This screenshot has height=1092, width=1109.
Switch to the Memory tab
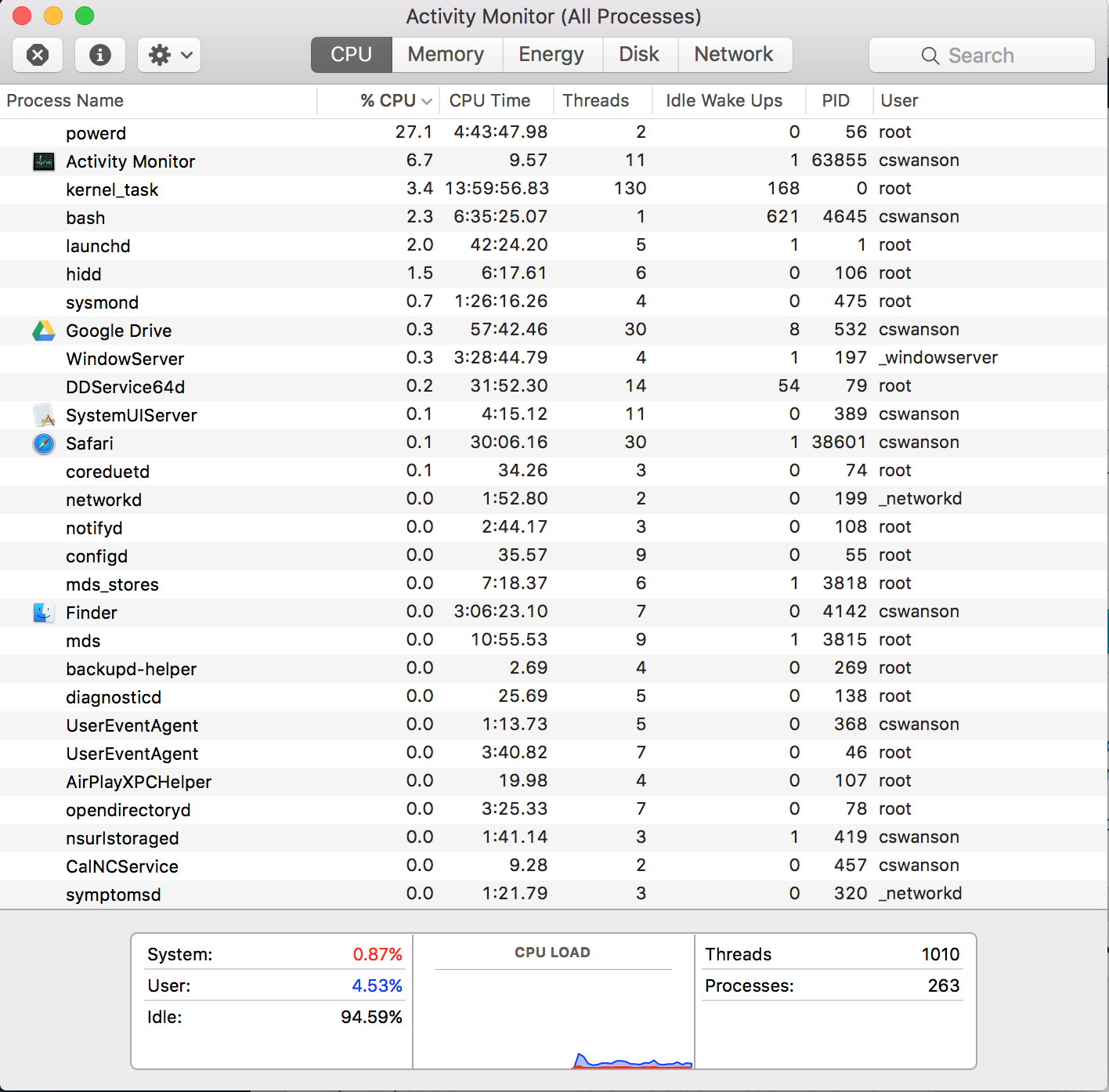(446, 54)
